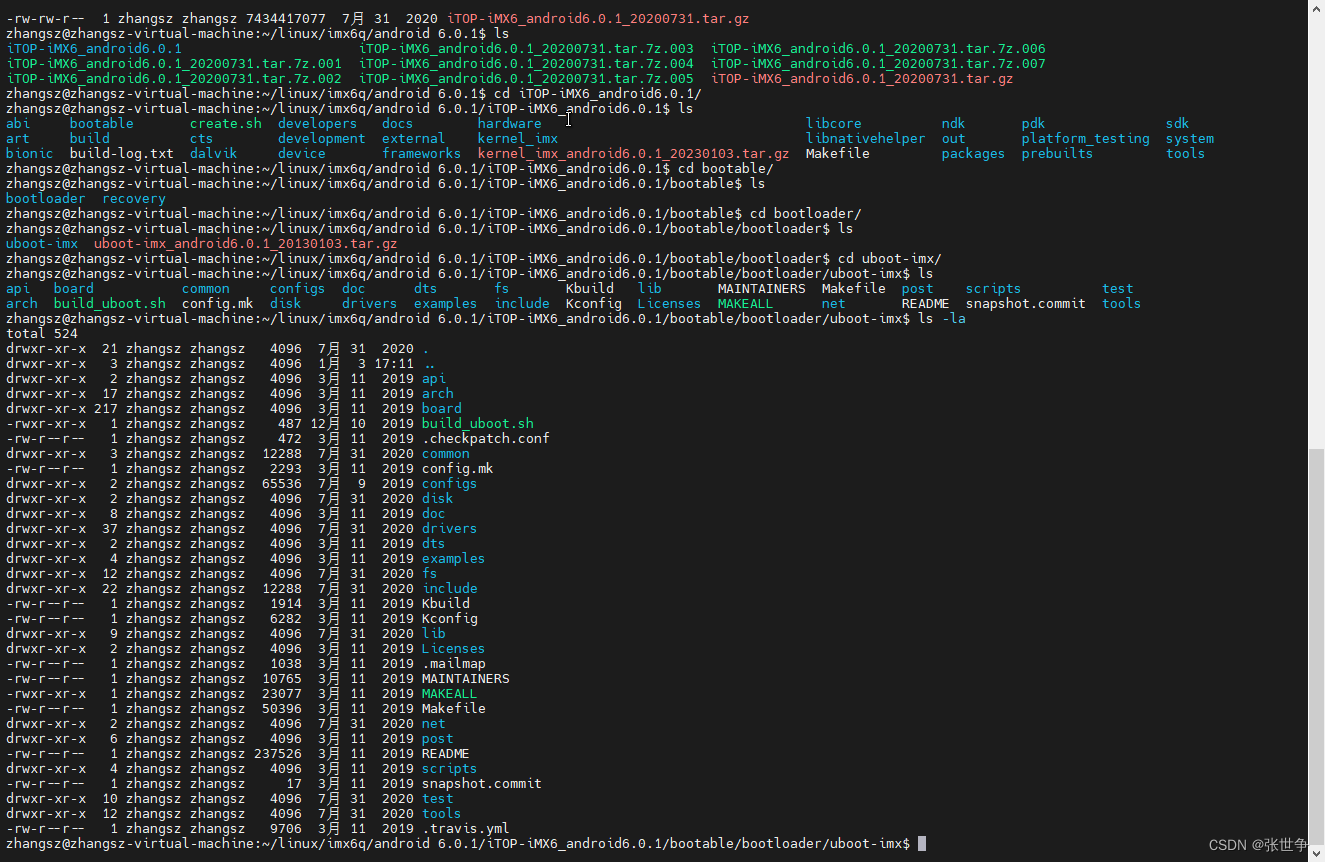Click 'snapshot.commit' in the long listing

coord(482,784)
